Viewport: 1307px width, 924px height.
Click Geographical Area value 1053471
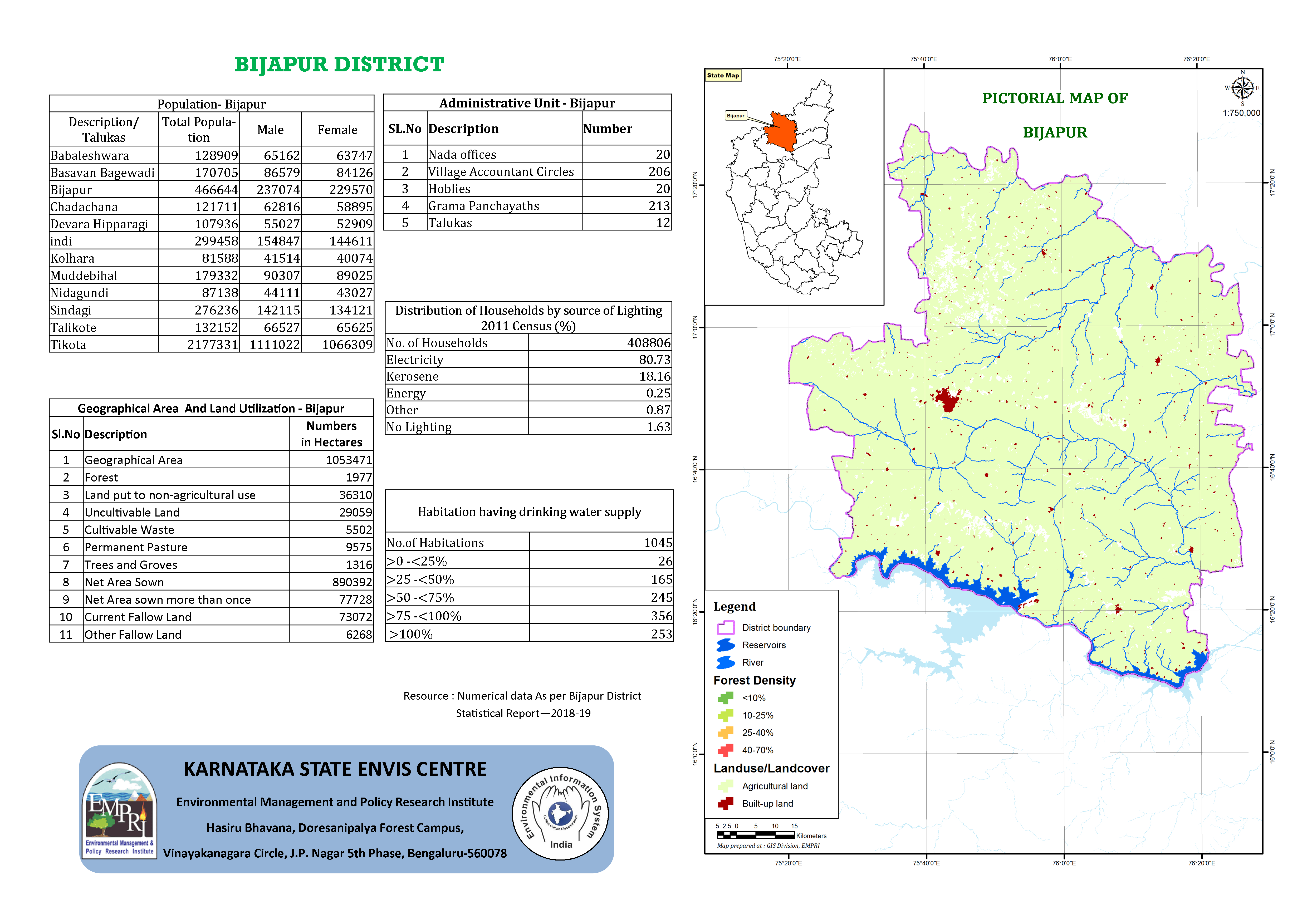click(x=349, y=460)
